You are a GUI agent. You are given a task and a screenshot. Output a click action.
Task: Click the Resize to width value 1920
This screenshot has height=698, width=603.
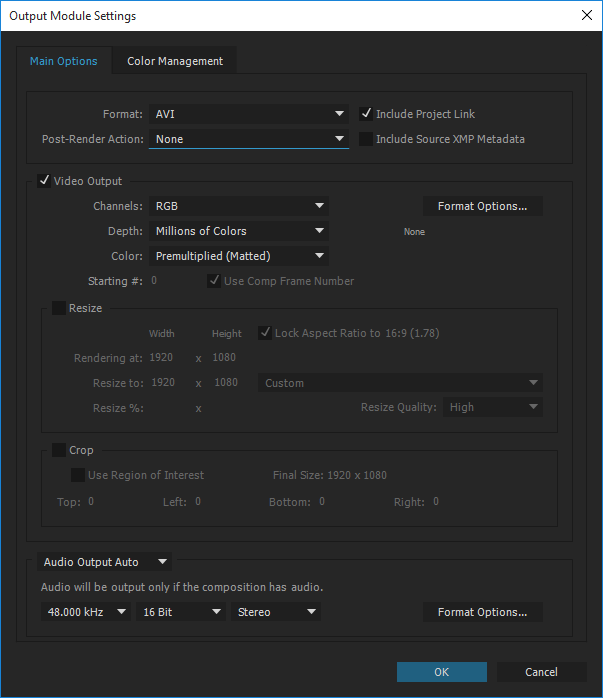tap(163, 382)
